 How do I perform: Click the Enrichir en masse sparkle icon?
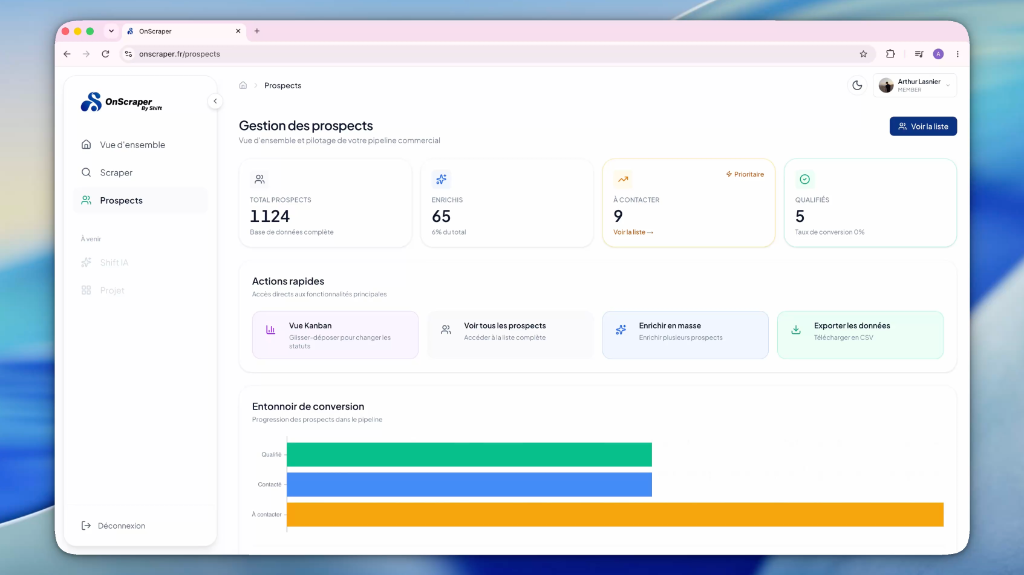coord(620,330)
